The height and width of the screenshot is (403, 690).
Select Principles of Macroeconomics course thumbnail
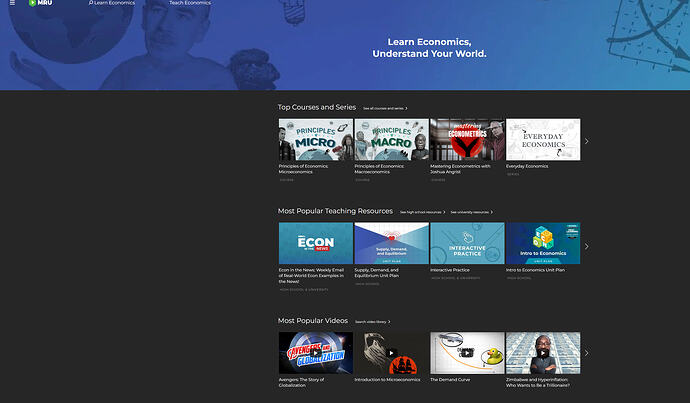coord(391,140)
